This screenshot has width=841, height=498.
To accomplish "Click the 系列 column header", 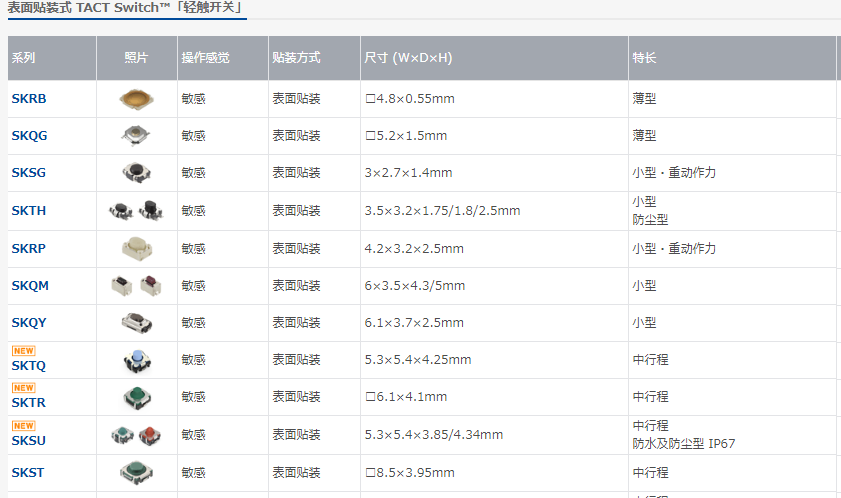I will coord(24,58).
